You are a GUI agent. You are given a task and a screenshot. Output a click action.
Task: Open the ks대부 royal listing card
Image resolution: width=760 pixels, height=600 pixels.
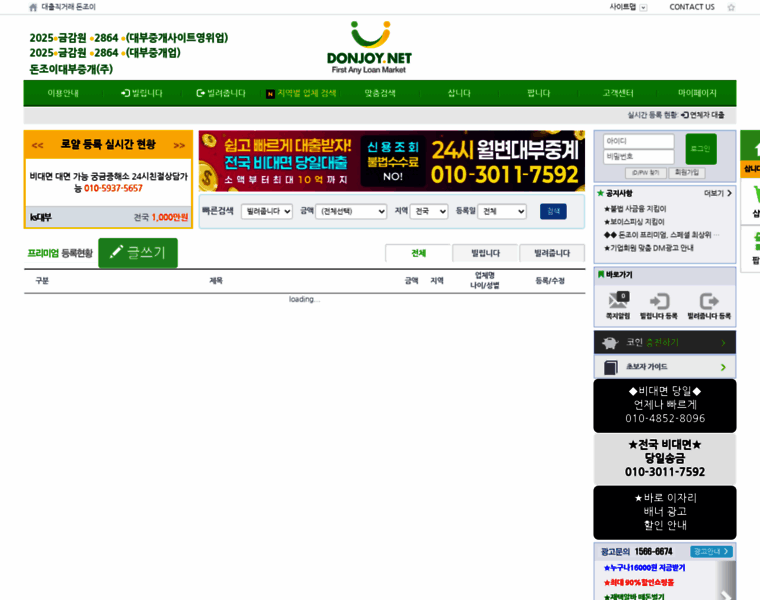[109, 192]
